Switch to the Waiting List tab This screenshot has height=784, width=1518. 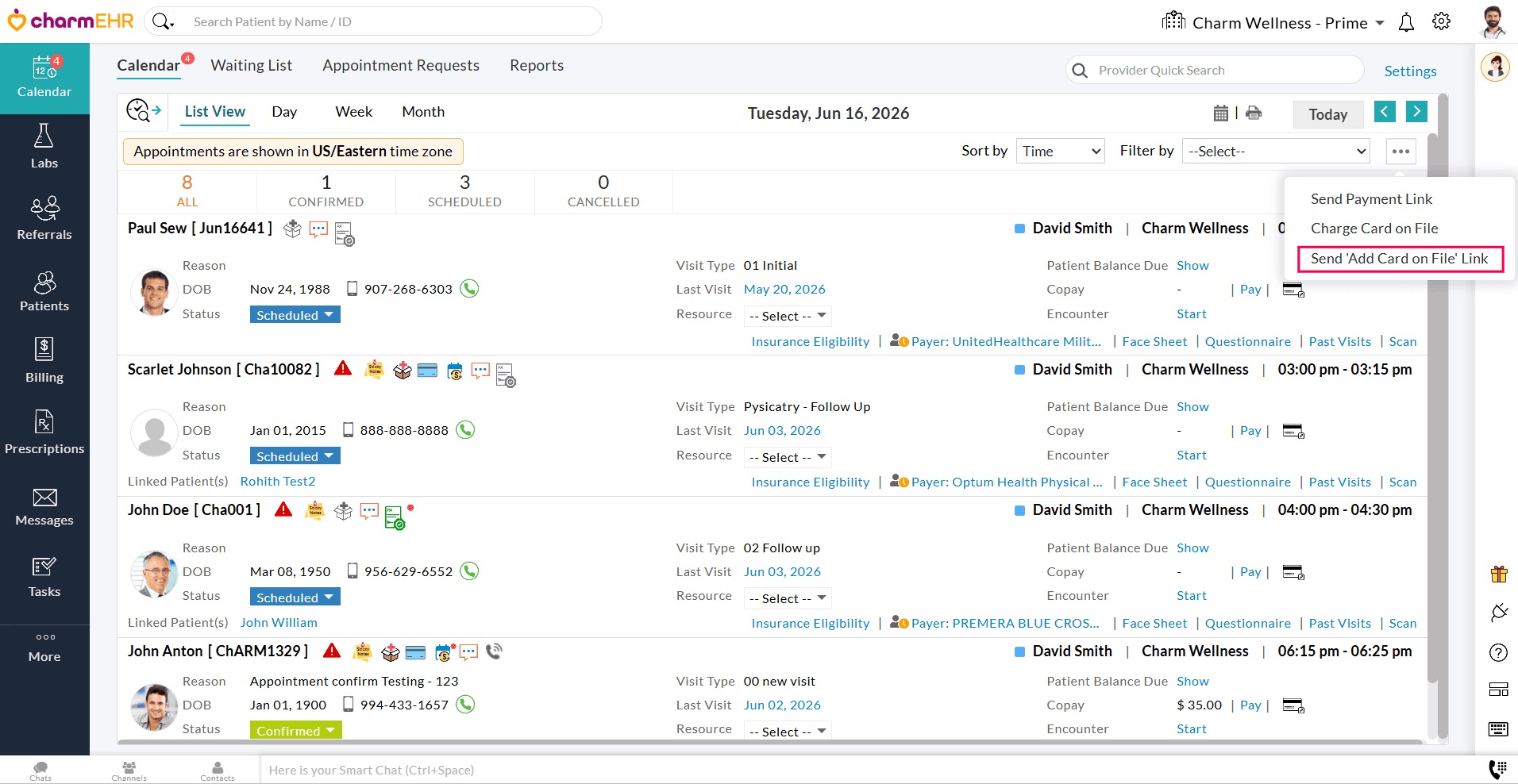pyautogui.click(x=251, y=66)
